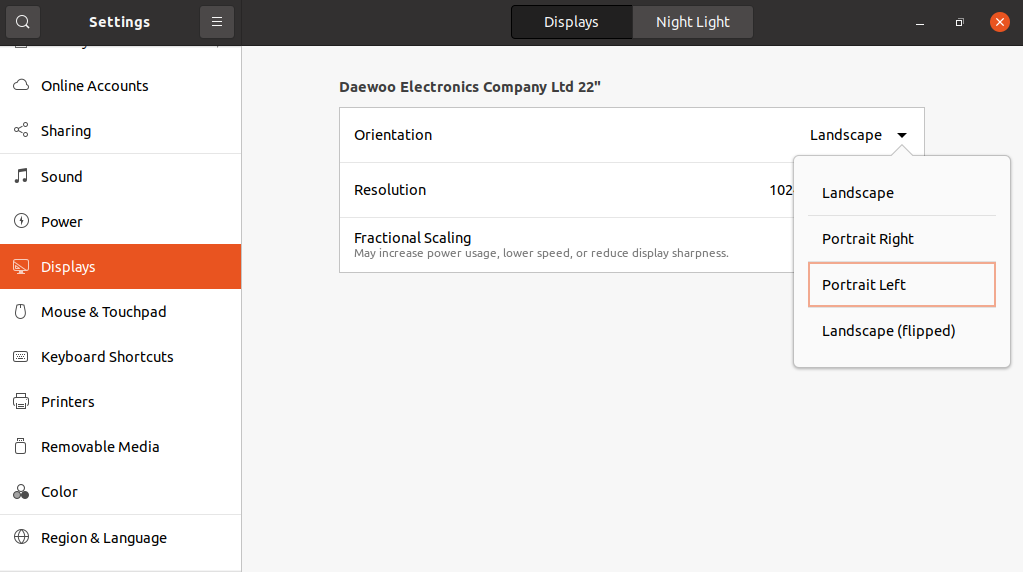
Task: Close the Settings window
Action: pos(1000,22)
